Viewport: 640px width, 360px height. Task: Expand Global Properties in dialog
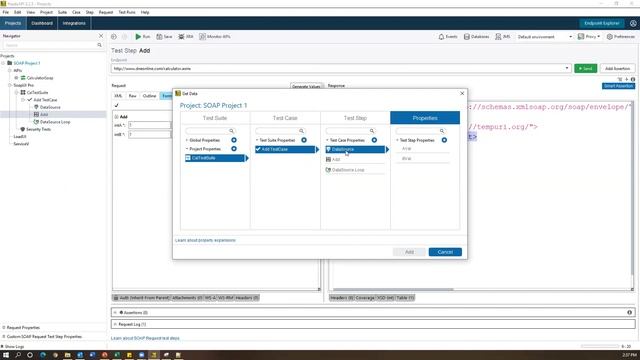pos(187,140)
